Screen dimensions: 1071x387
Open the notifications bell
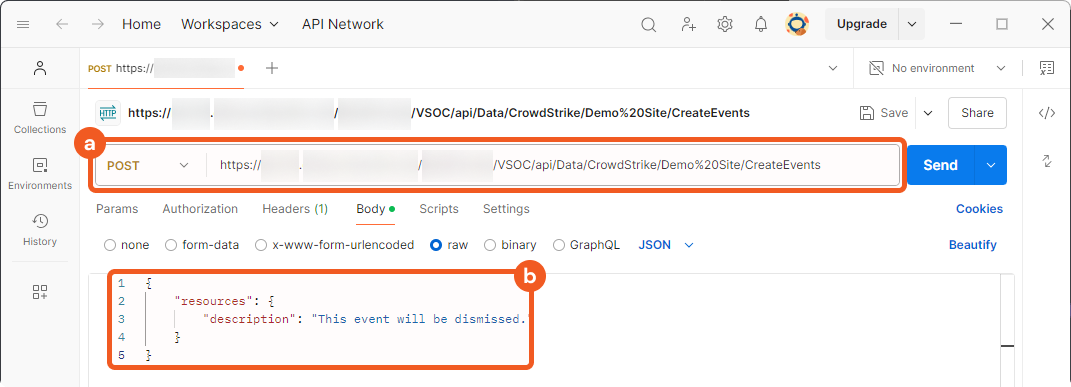click(760, 25)
